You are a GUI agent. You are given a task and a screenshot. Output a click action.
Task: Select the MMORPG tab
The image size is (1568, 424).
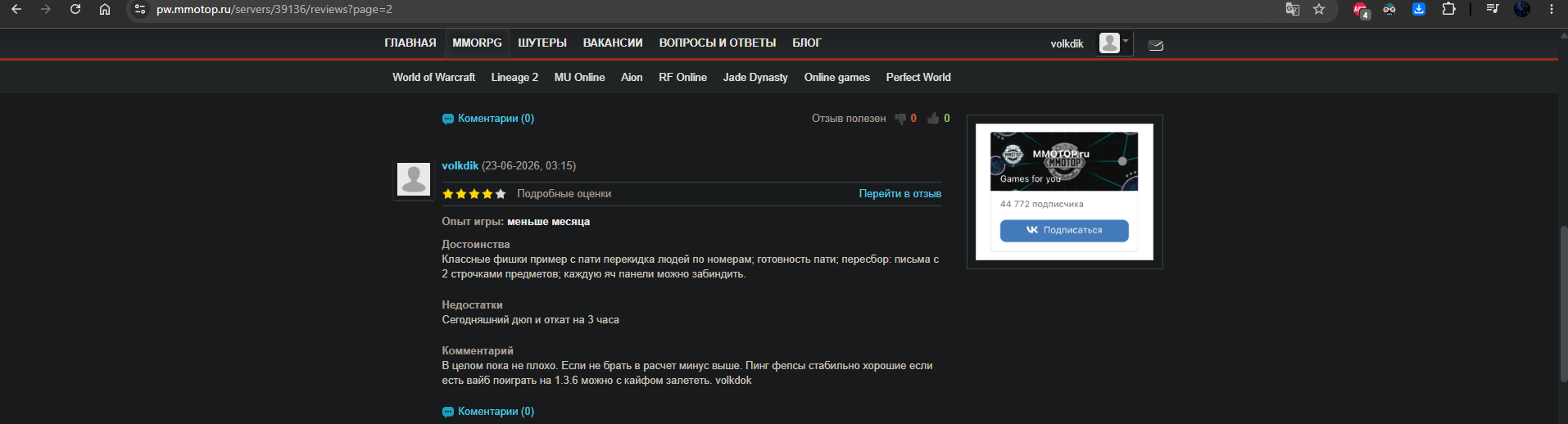477,43
